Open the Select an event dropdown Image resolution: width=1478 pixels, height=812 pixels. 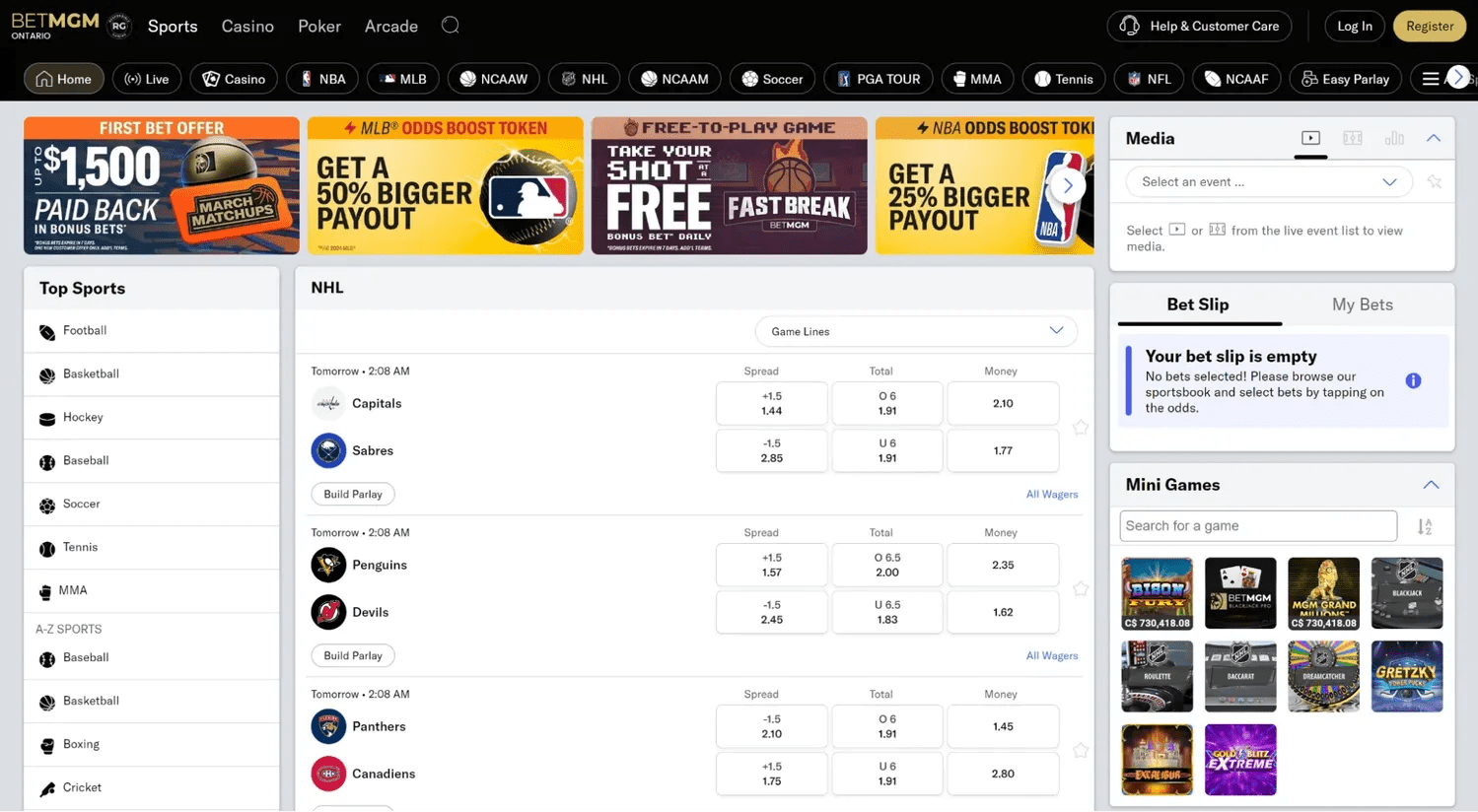tap(1269, 181)
